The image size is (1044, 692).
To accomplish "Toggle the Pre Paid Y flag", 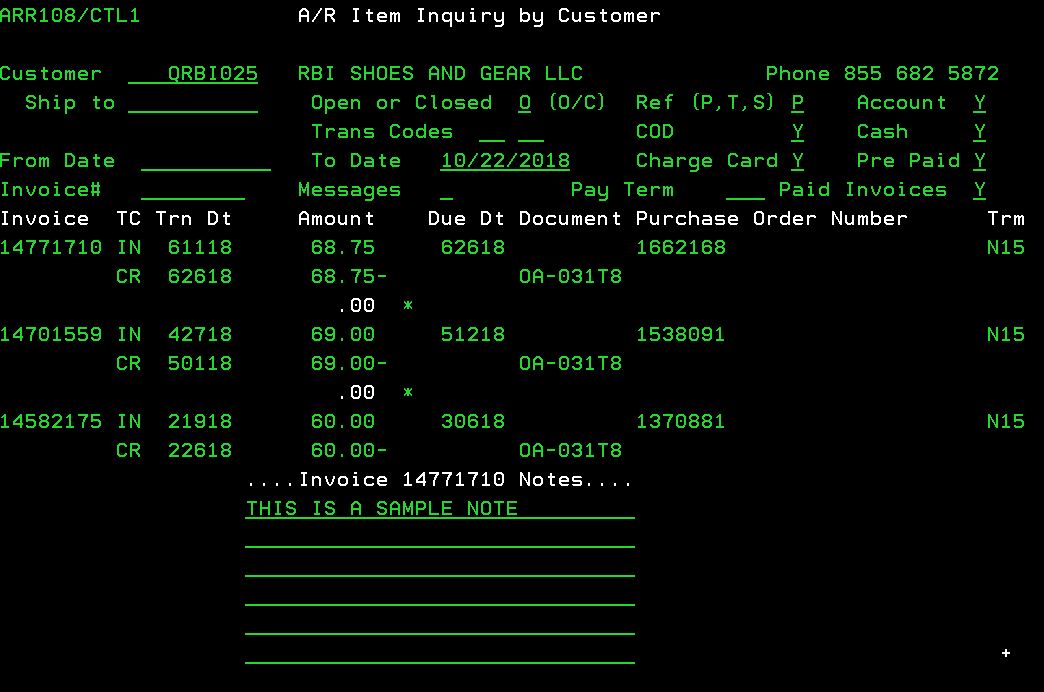I will (979, 161).
